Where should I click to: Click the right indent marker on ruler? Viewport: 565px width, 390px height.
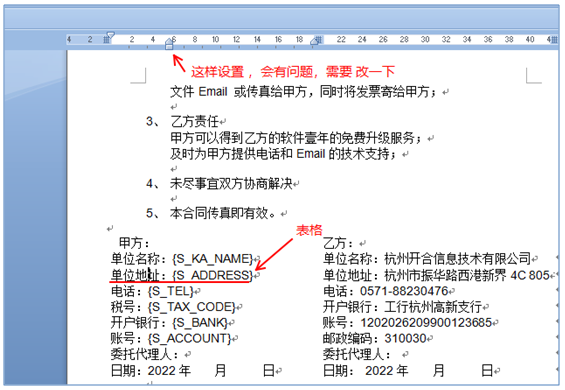coord(314,41)
